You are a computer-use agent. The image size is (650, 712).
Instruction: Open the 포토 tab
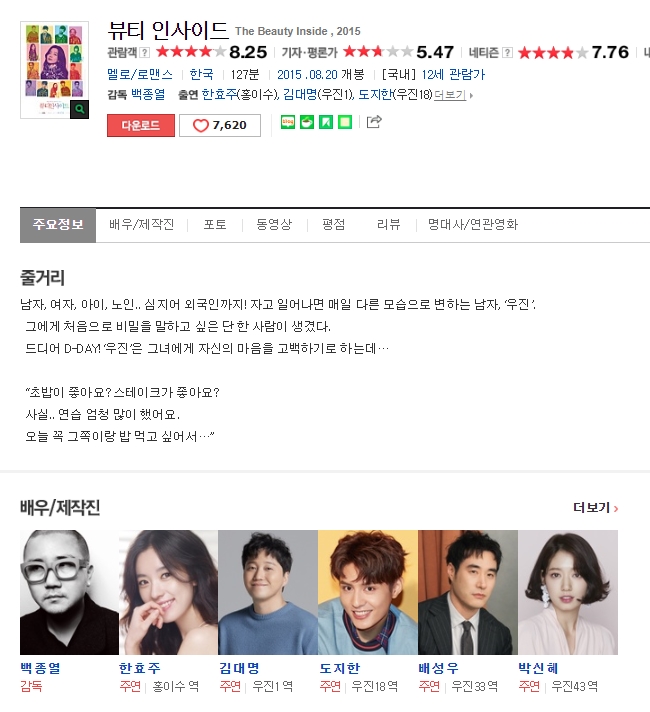tap(215, 224)
